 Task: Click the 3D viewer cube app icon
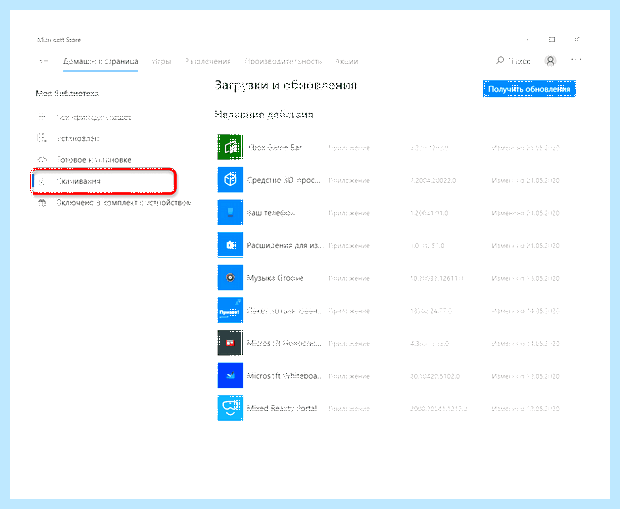click(x=230, y=180)
